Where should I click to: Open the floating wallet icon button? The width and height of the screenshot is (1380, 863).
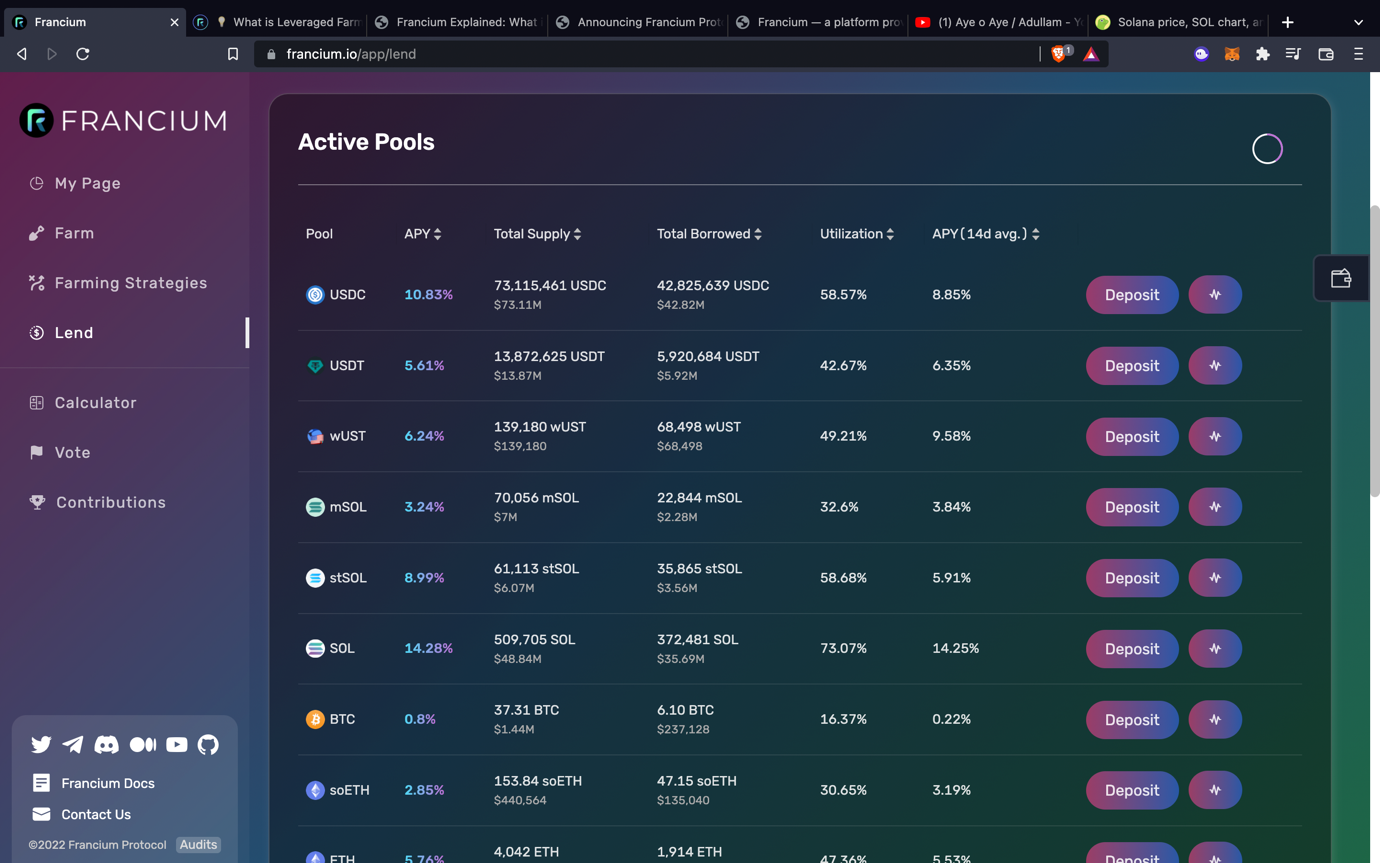1342,279
